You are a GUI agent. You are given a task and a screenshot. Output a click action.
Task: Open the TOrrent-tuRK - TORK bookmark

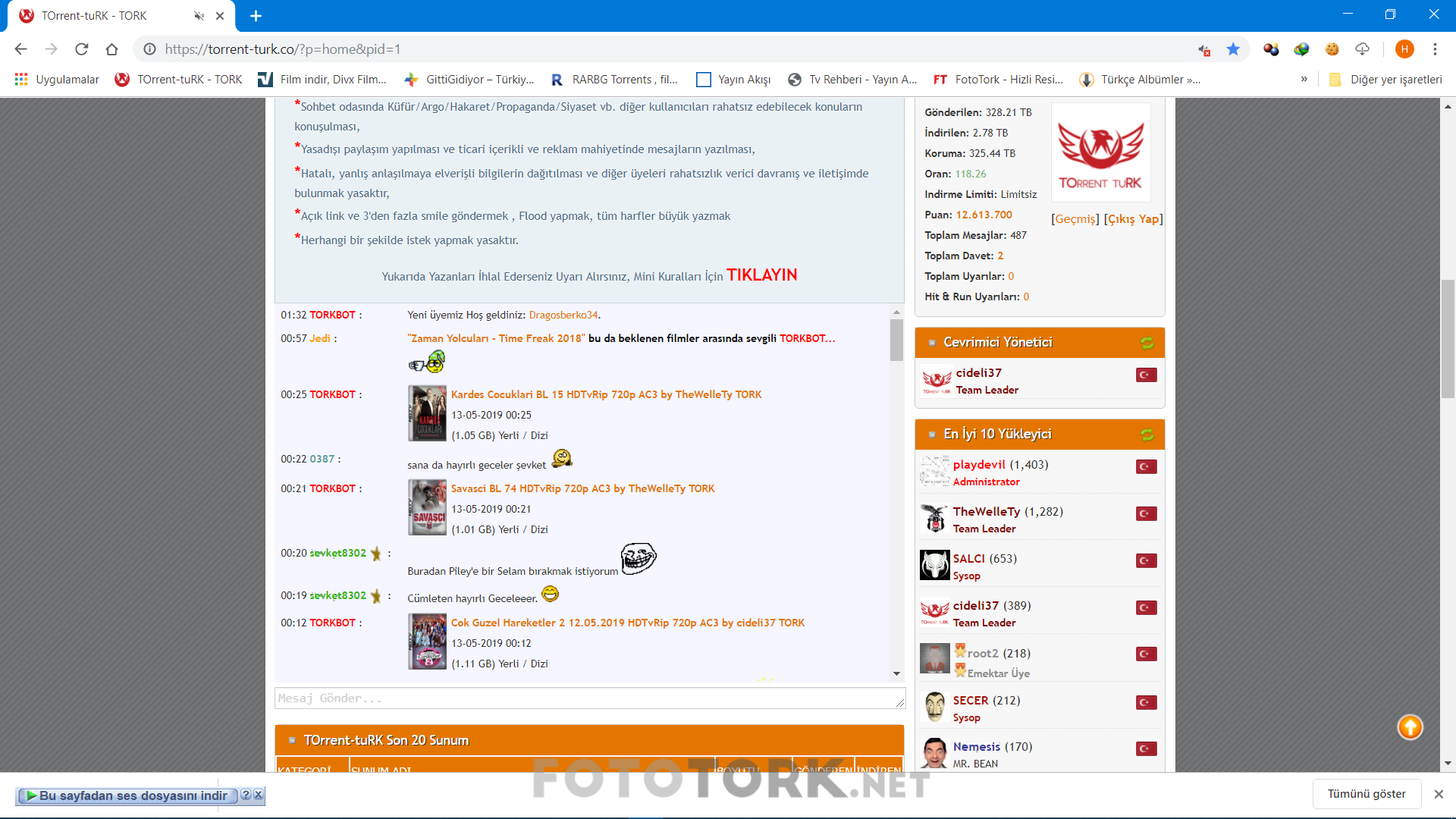pyautogui.click(x=178, y=80)
